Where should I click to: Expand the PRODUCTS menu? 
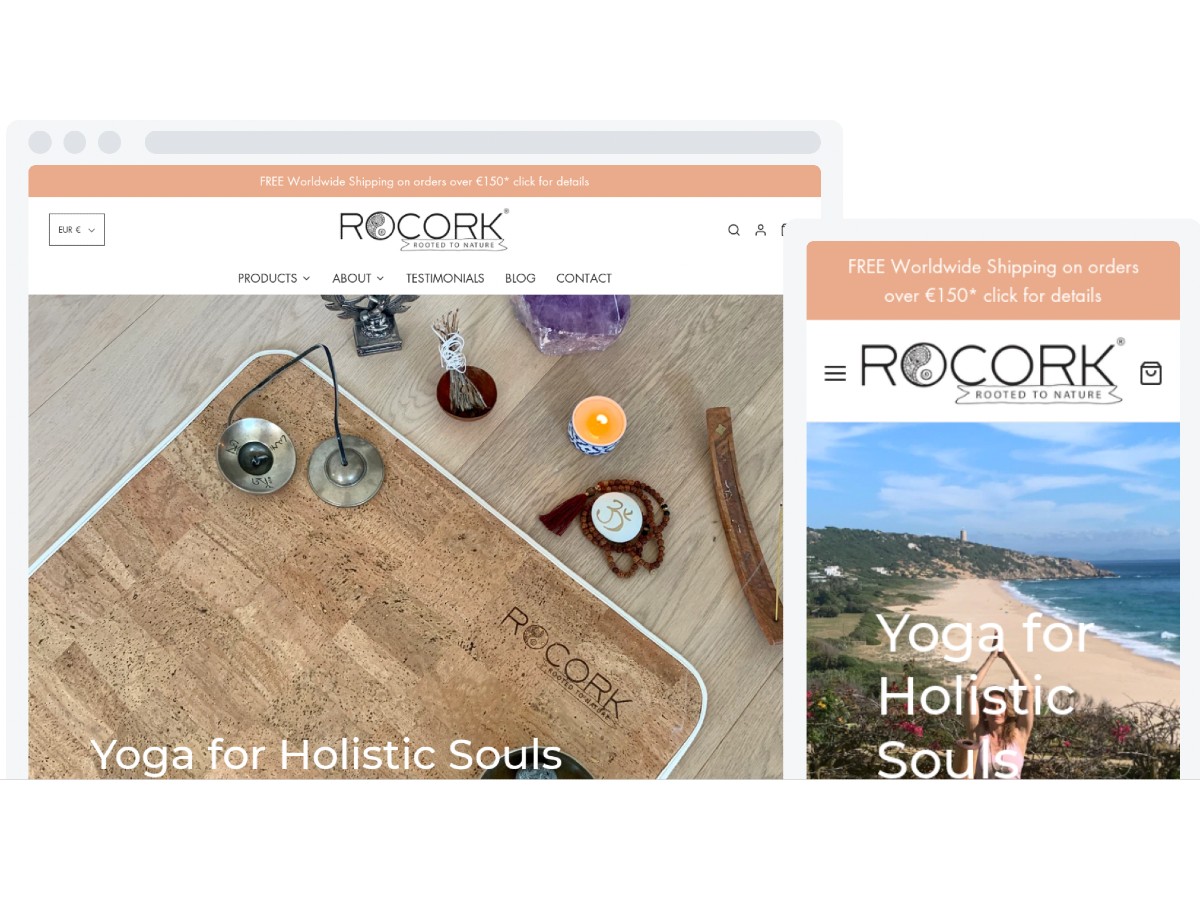[274, 278]
